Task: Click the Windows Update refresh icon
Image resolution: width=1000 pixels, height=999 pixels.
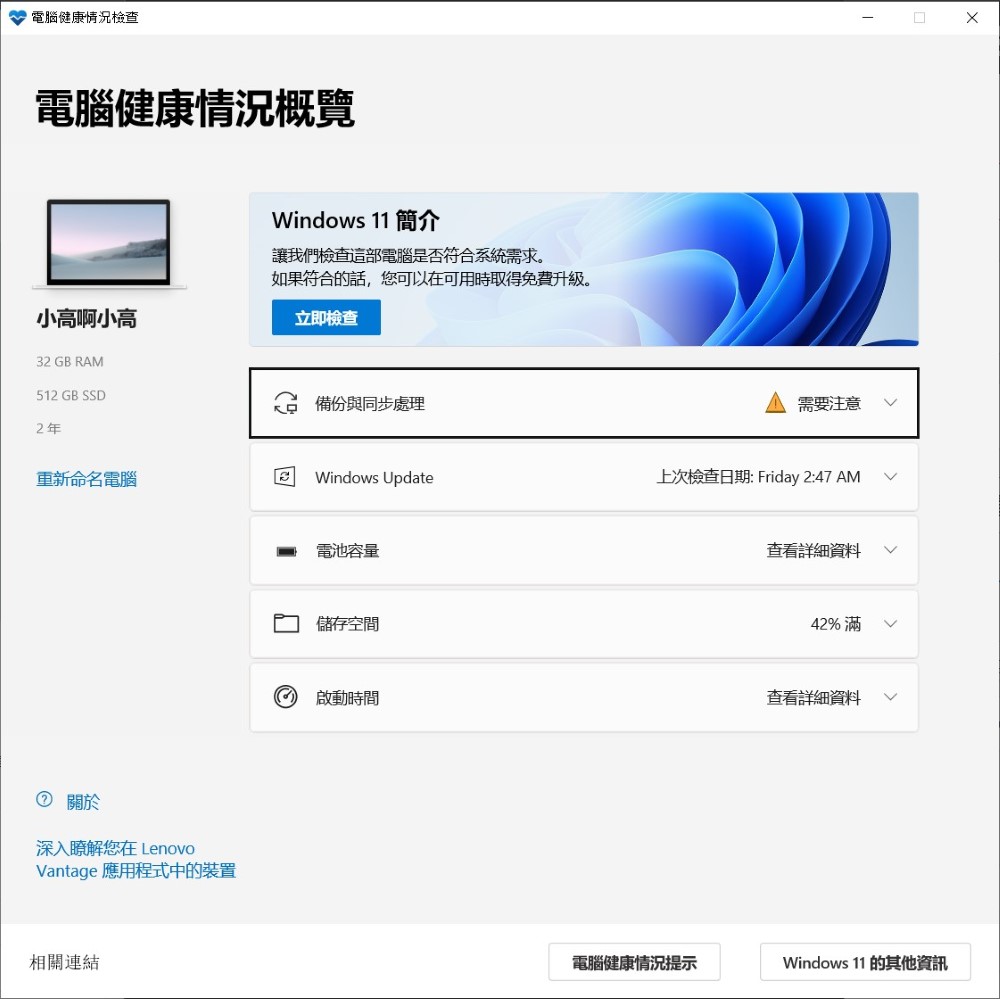Action: coord(284,477)
